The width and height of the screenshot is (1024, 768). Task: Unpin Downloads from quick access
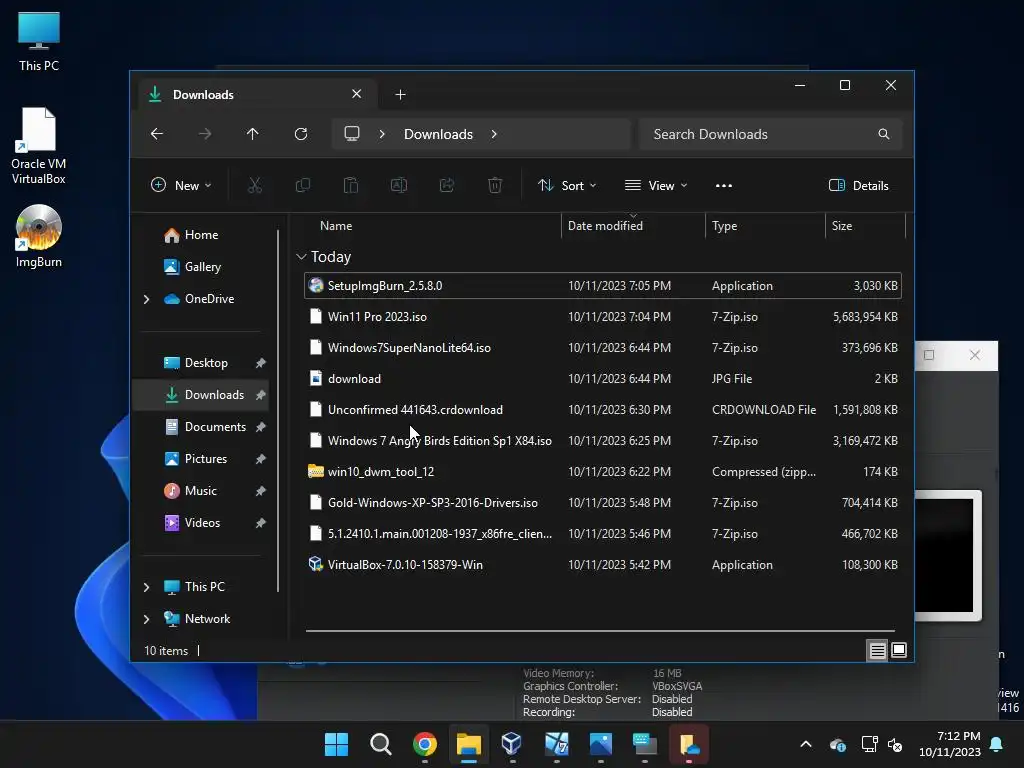pyautogui.click(x=261, y=395)
